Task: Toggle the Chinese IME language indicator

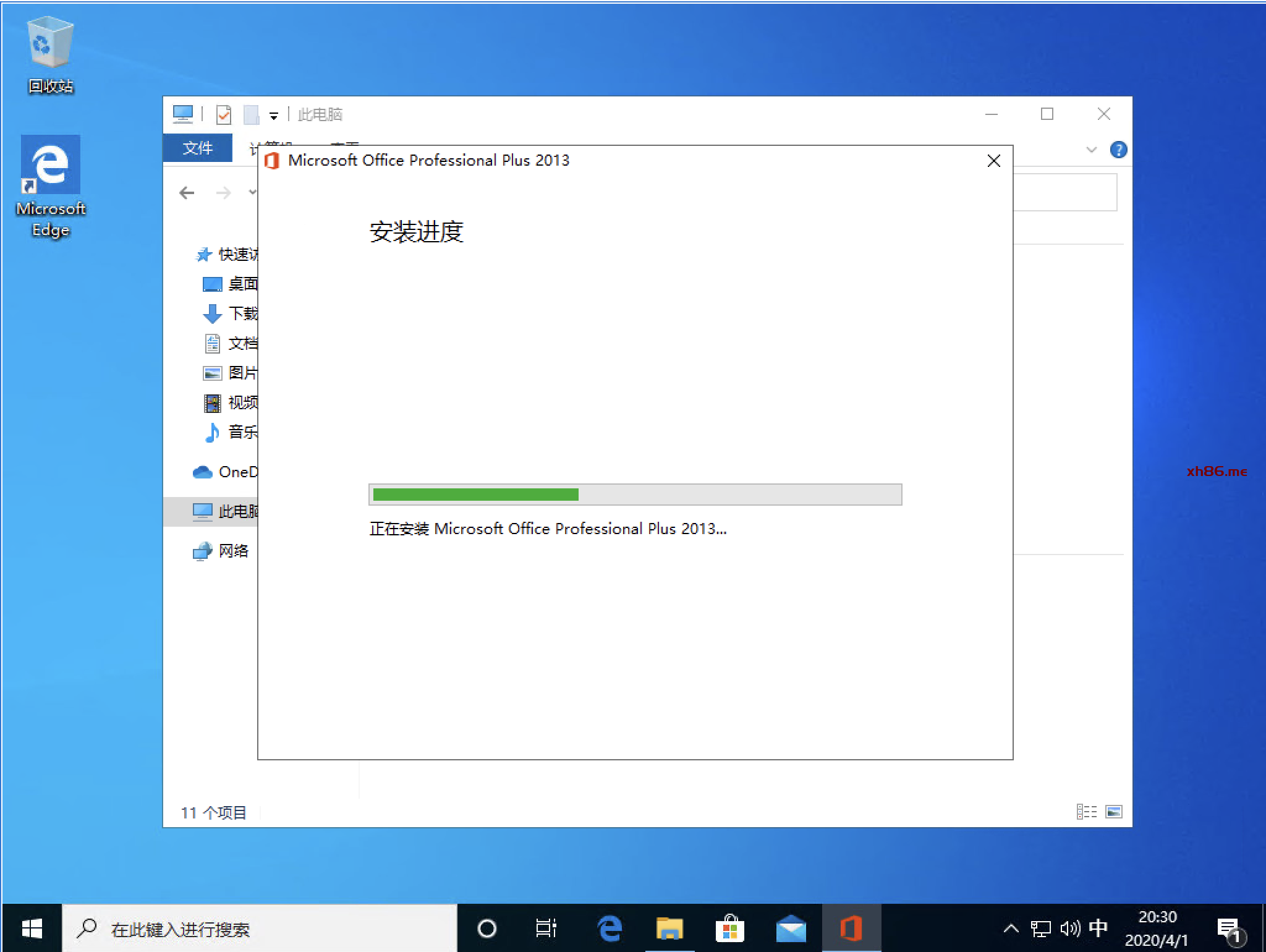Action: (x=1098, y=928)
